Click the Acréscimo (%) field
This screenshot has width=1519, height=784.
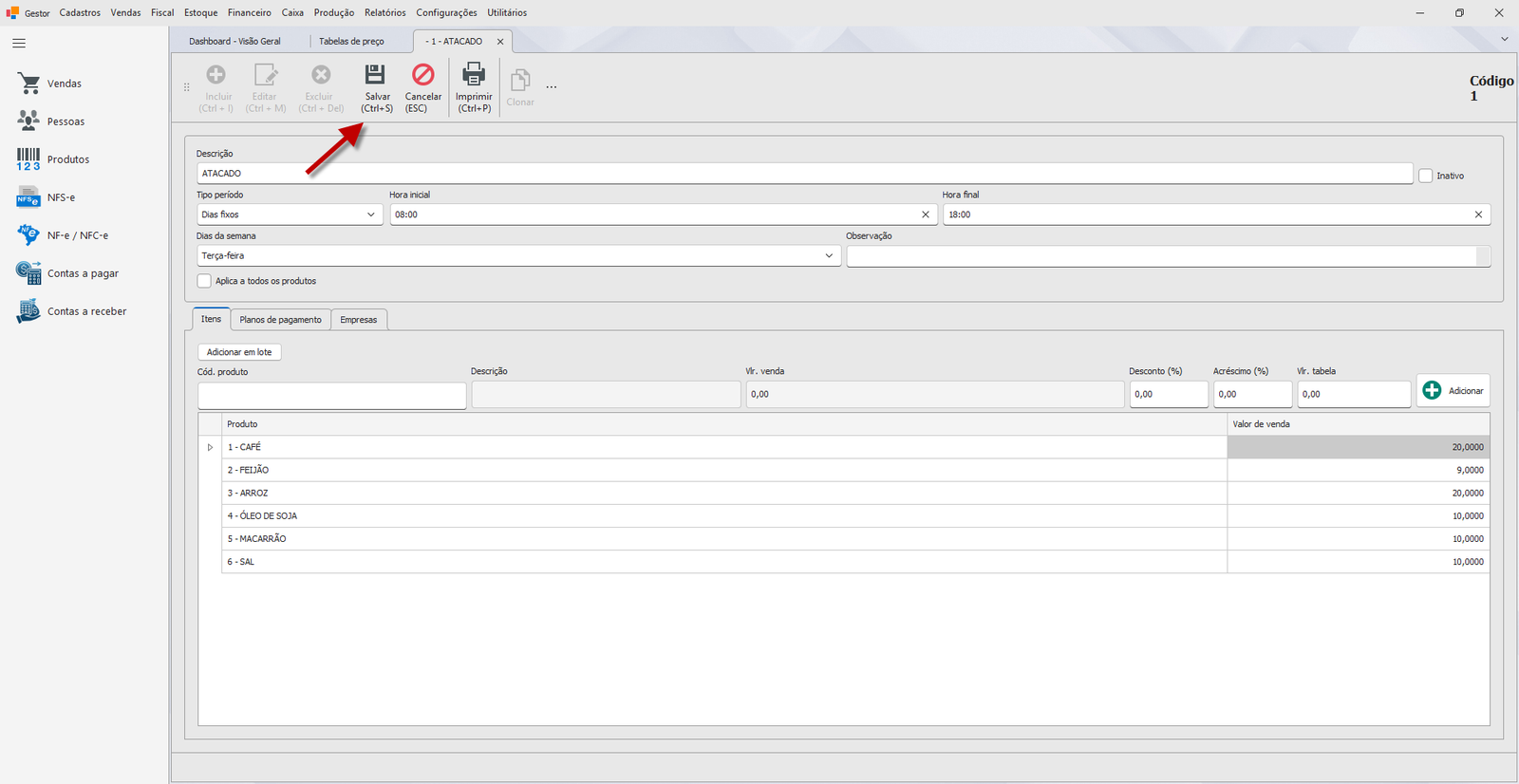[x=1252, y=394]
